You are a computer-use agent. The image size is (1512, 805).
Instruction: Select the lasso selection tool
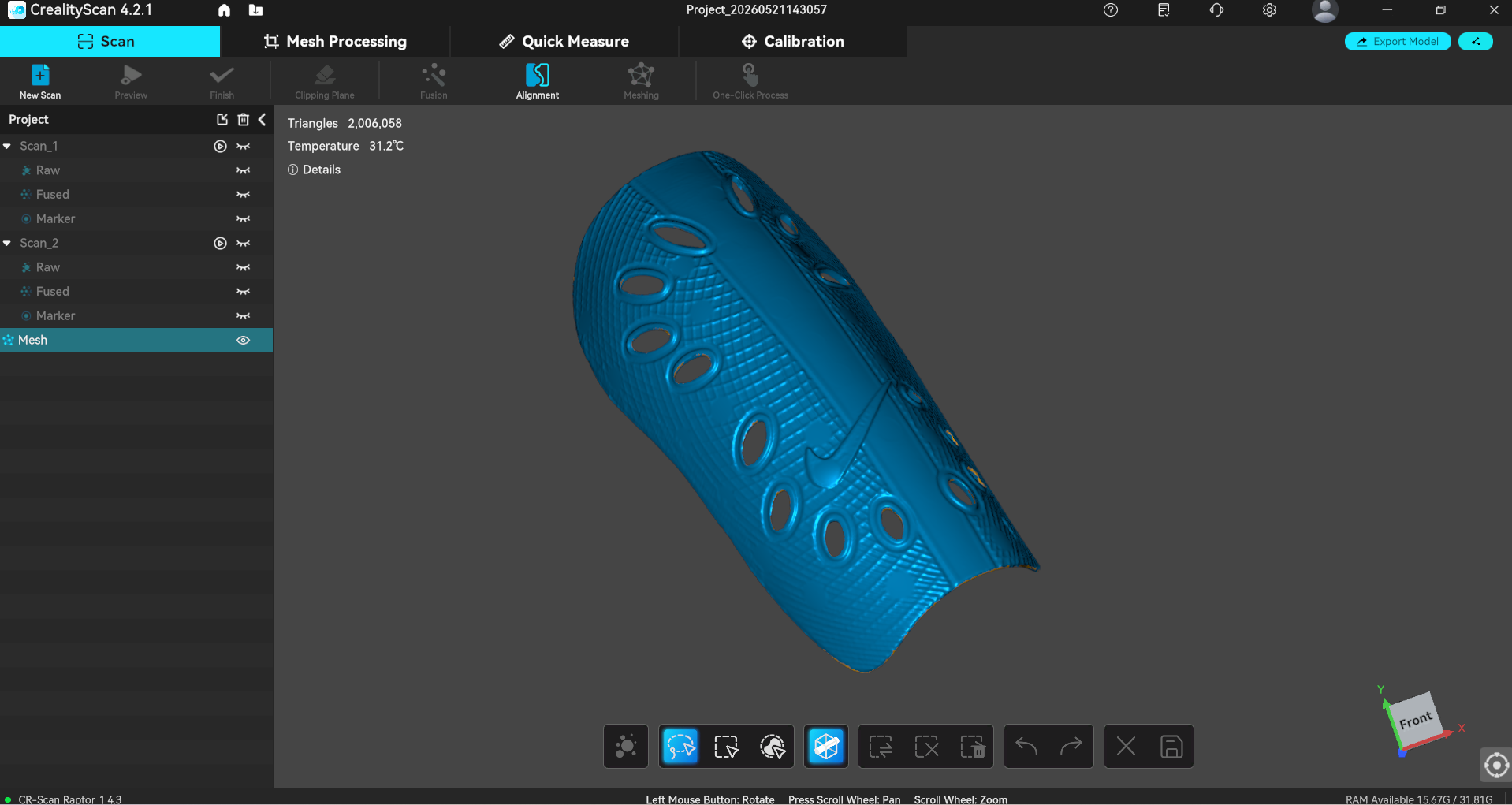pyautogui.click(x=680, y=746)
